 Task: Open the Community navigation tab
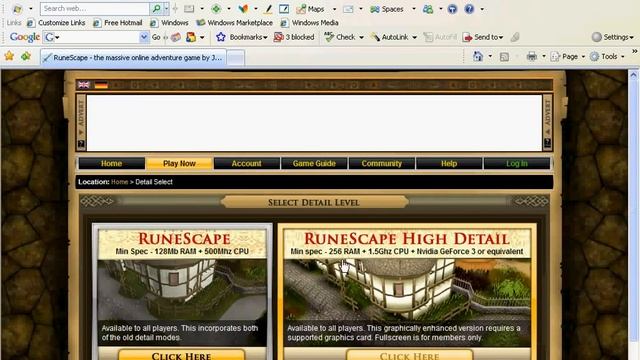click(x=382, y=163)
